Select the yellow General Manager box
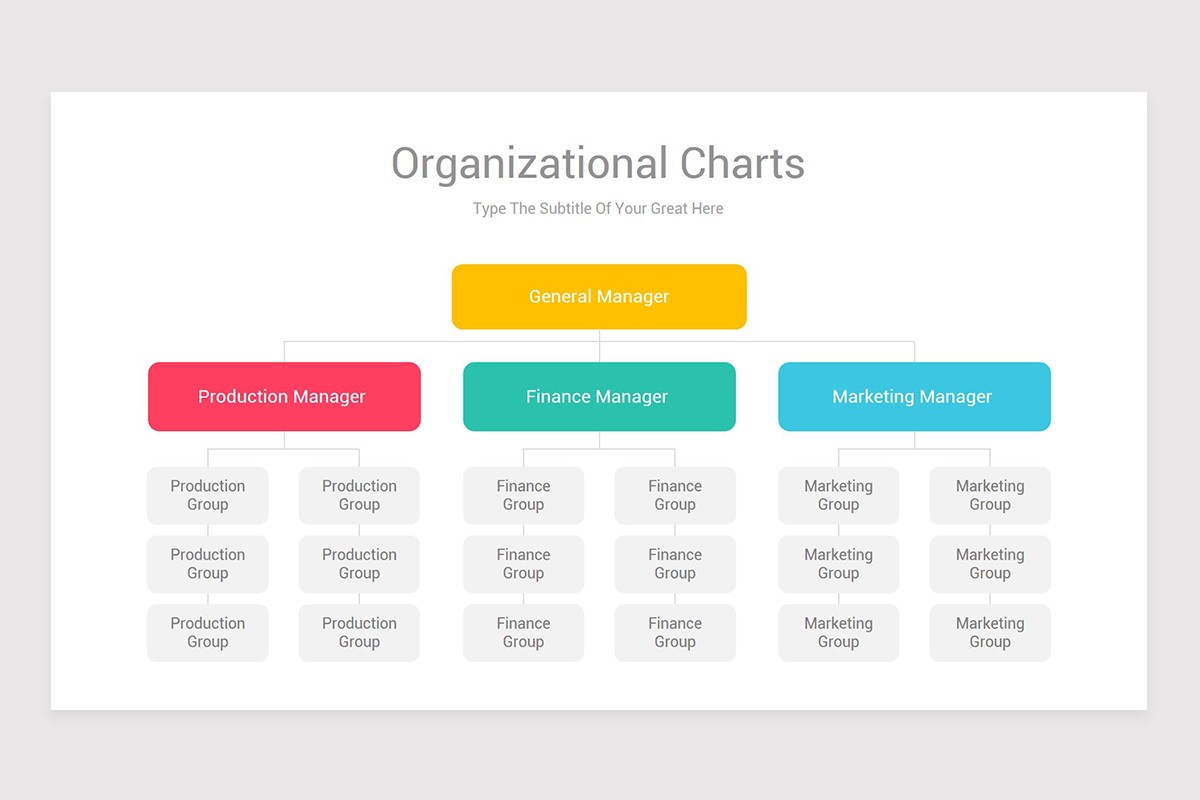1200x800 pixels. 599,297
